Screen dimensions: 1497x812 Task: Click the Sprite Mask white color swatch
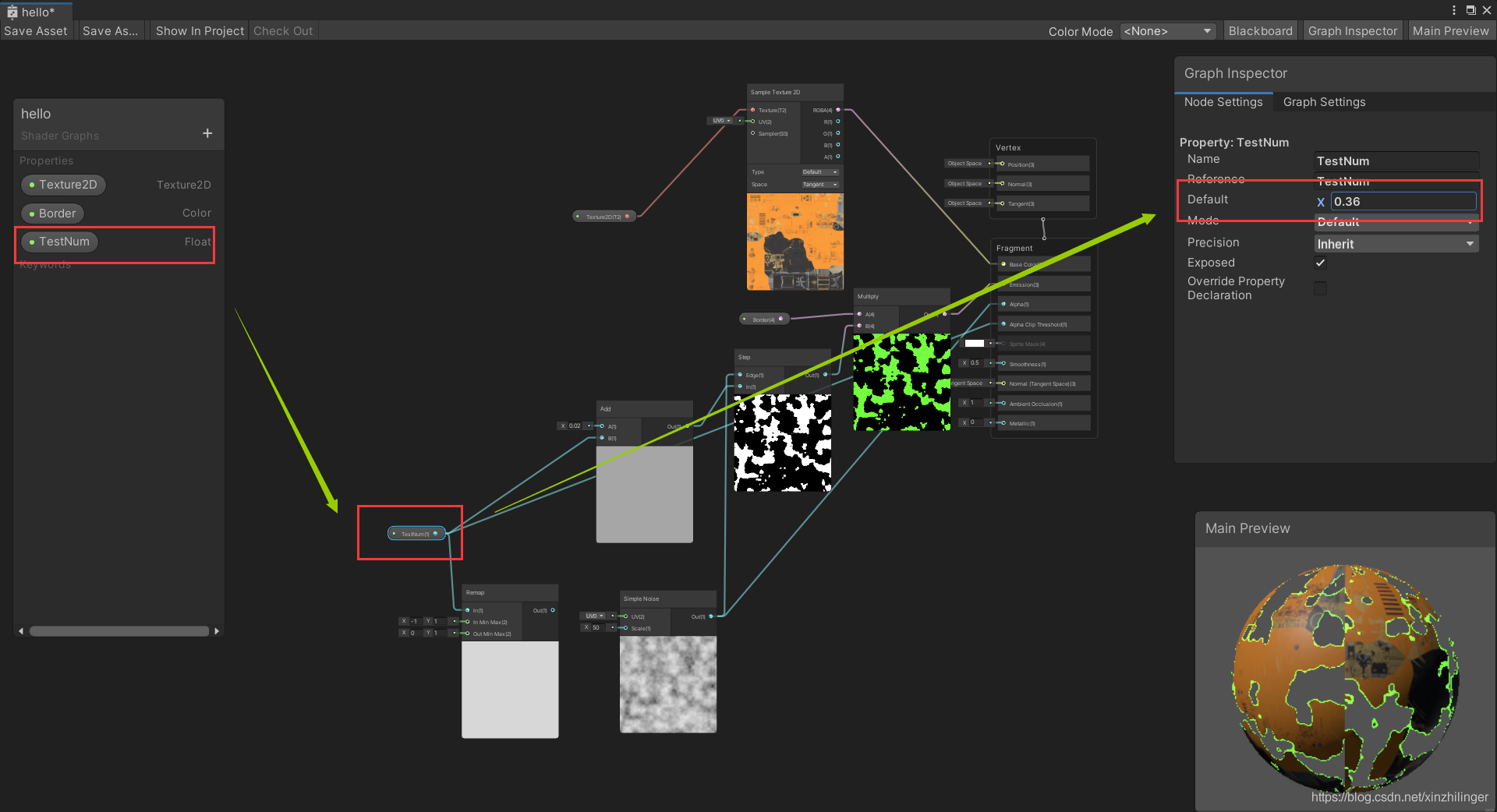(975, 344)
